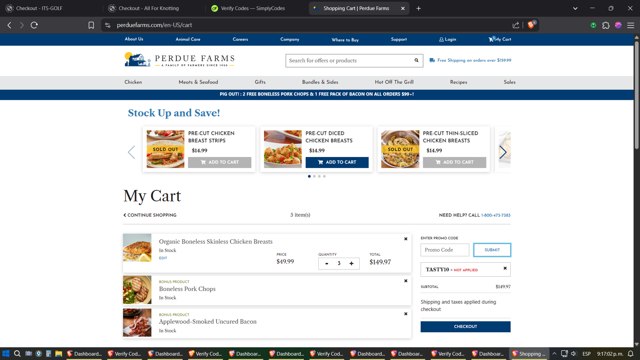
Task: Click the search offers or products field
Action: (349, 60)
